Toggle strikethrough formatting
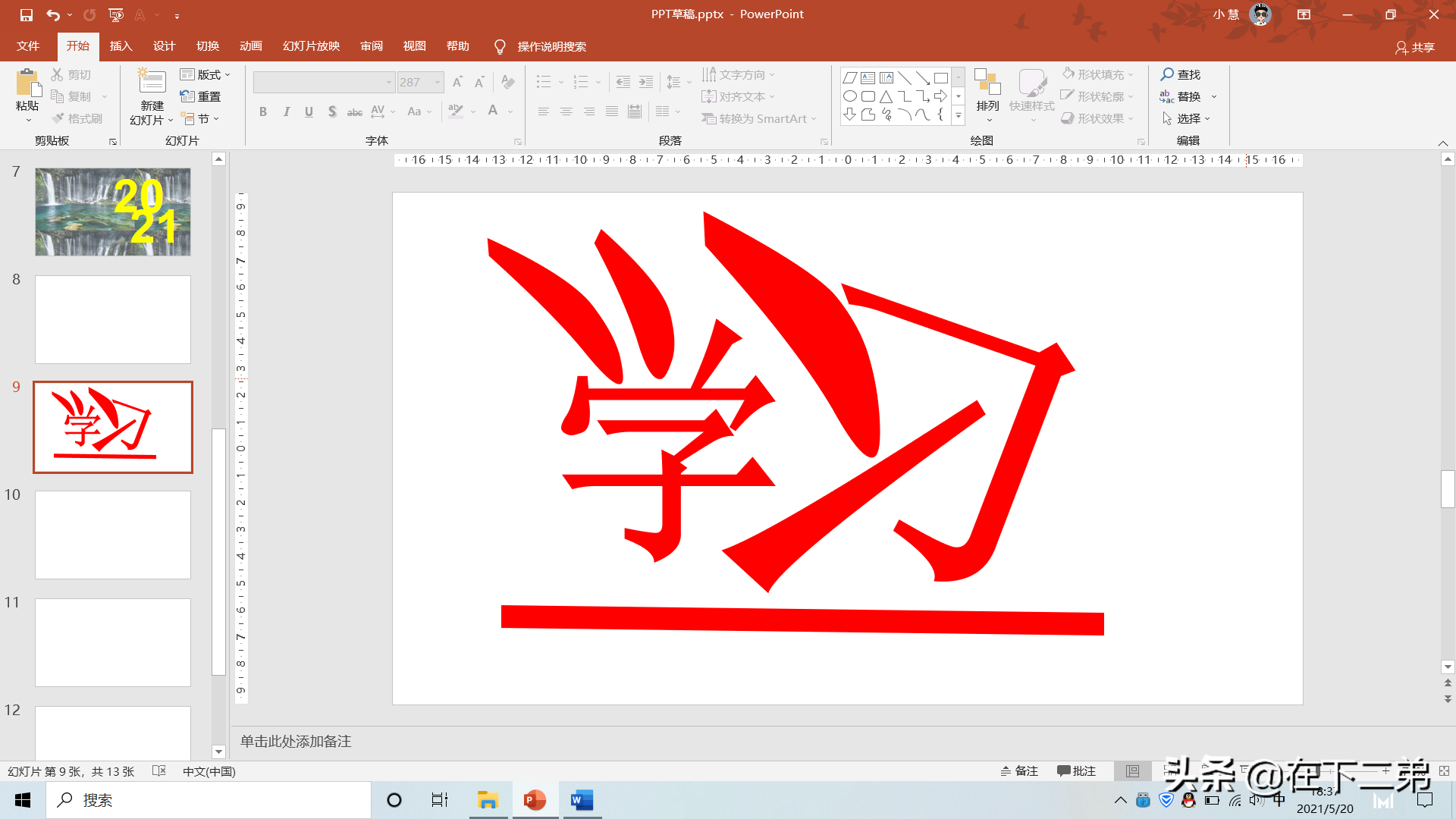Image resolution: width=1456 pixels, height=819 pixels. click(355, 111)
